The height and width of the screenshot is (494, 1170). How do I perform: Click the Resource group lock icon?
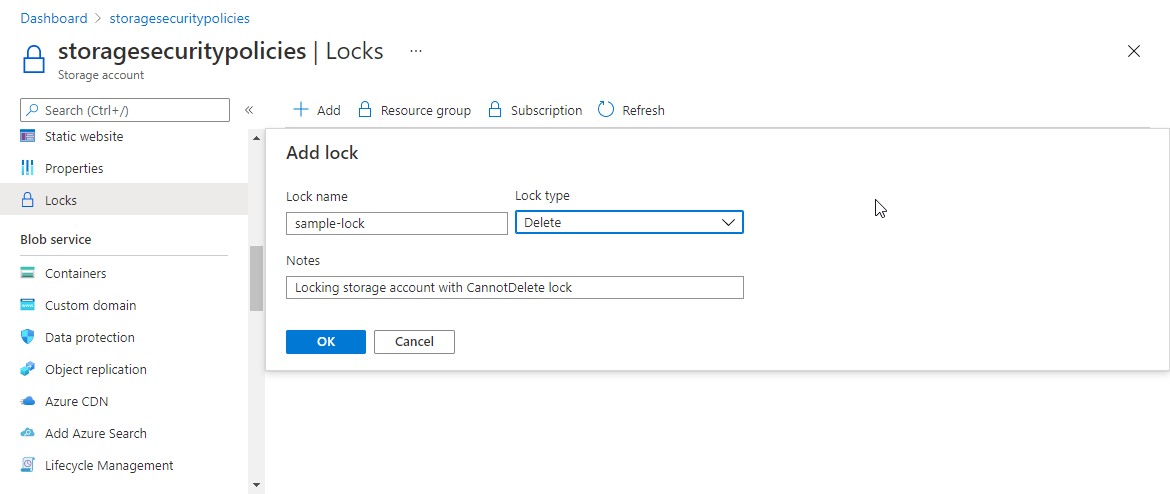(365, 110)
